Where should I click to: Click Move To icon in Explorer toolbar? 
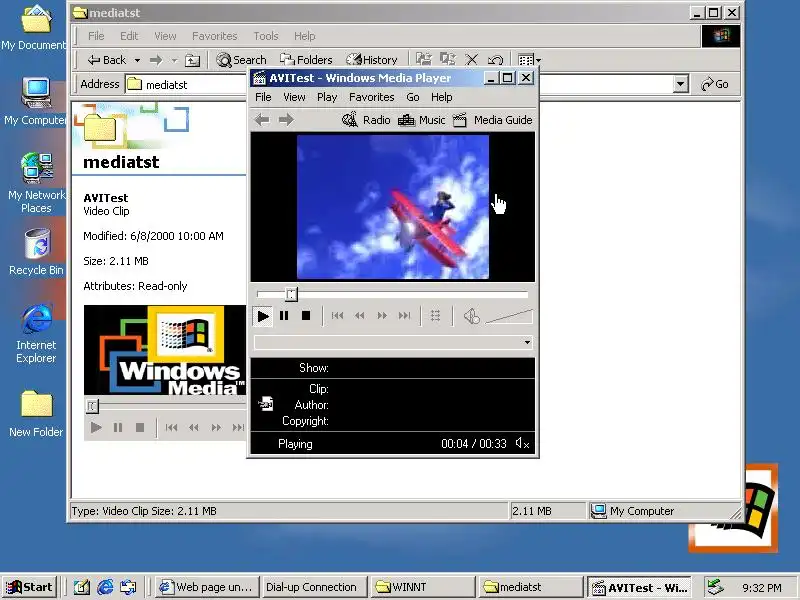pos(423,60)
